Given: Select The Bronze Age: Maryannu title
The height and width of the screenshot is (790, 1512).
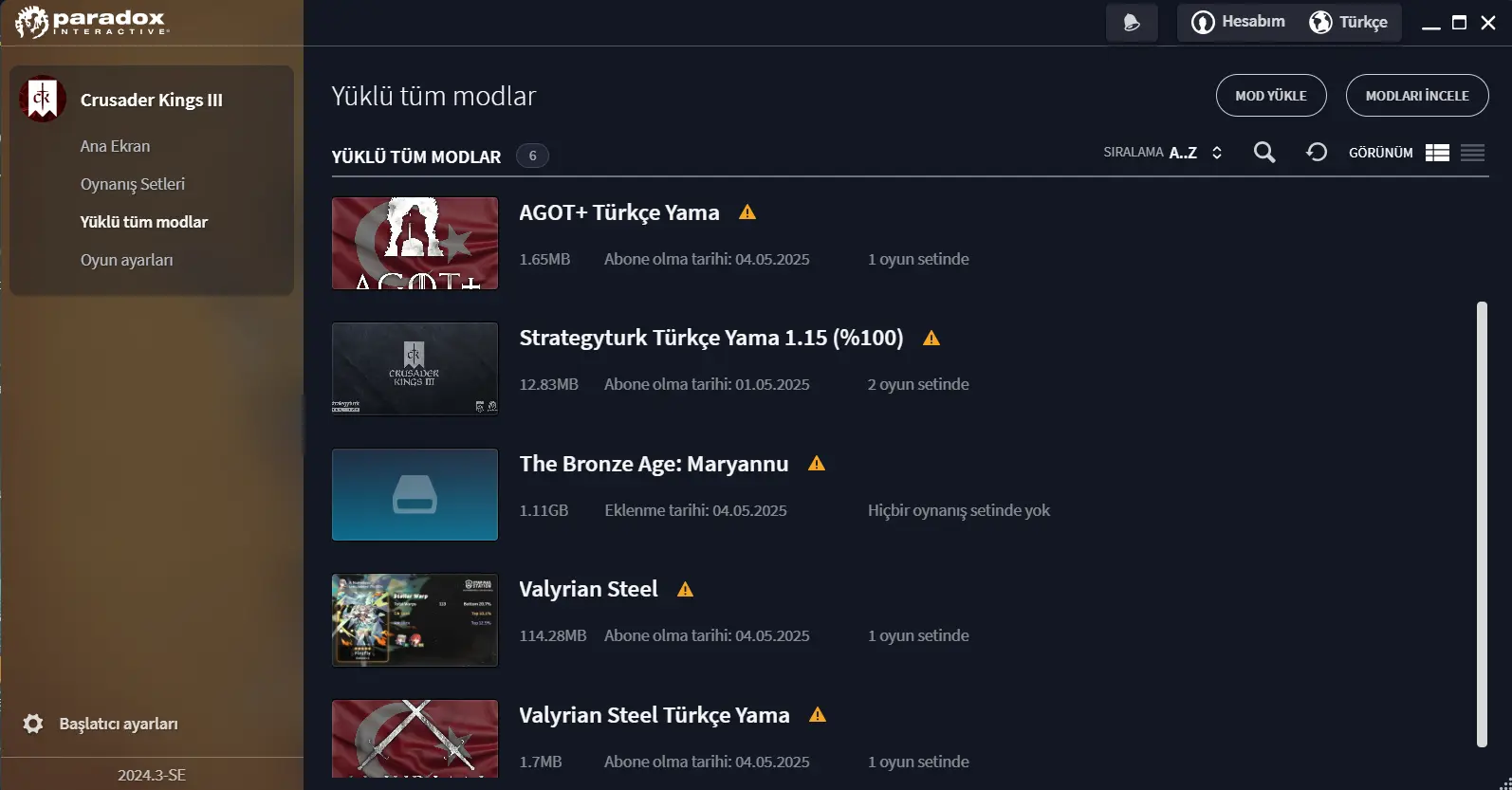Looking at the screenshot, I should point(654,464).
